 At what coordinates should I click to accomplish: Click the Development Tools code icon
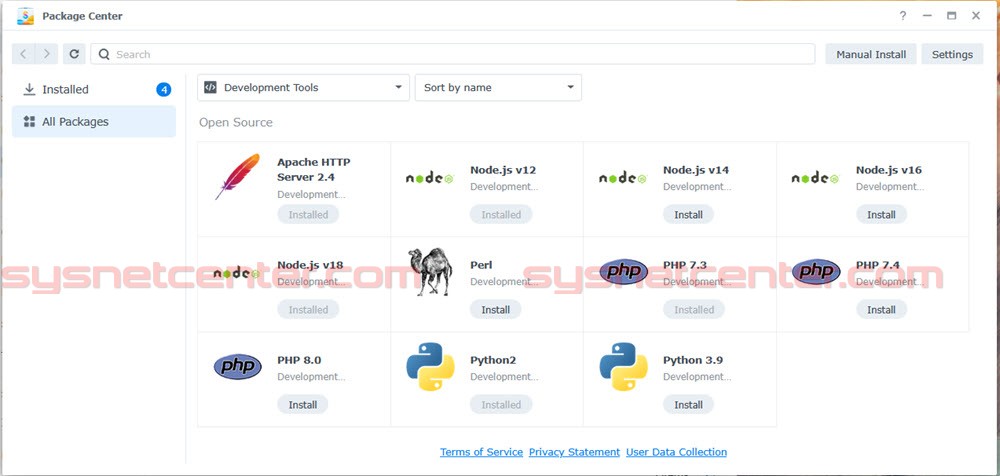(x=210, y=87)
